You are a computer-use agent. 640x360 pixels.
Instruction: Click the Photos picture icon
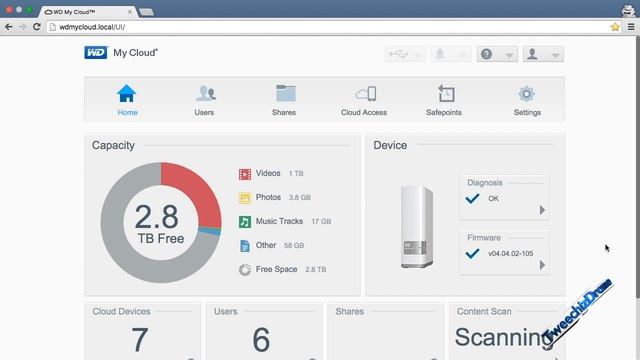(245, 198)
